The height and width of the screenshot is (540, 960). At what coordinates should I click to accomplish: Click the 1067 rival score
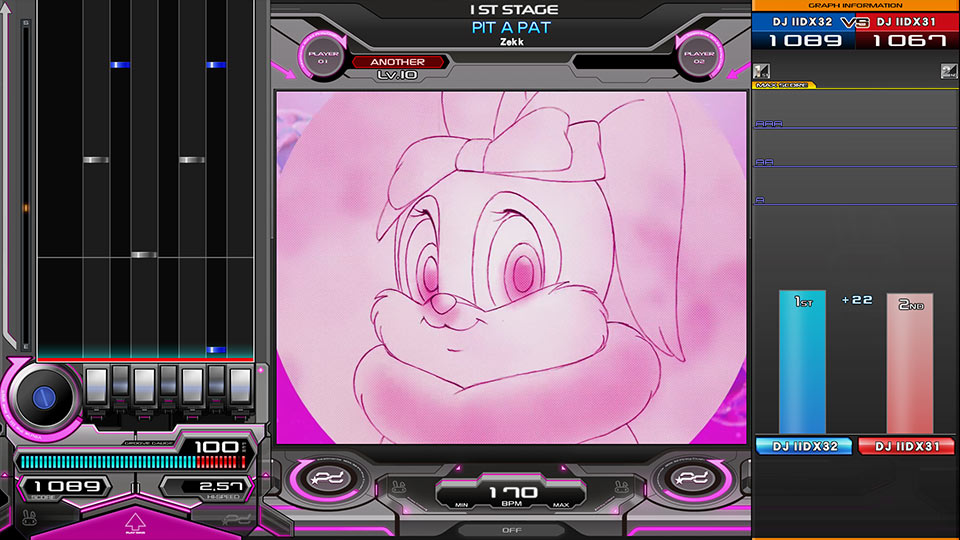coord(909,40)
